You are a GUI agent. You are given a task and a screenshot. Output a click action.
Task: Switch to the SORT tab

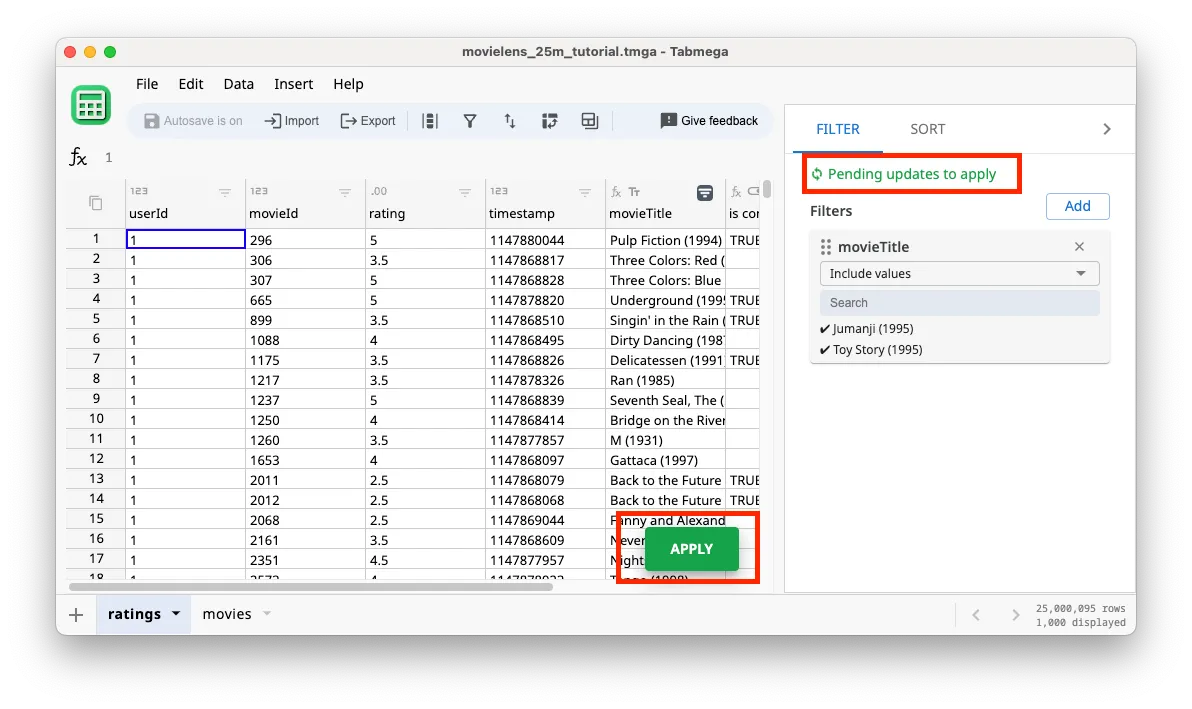(x=927, y=128)
